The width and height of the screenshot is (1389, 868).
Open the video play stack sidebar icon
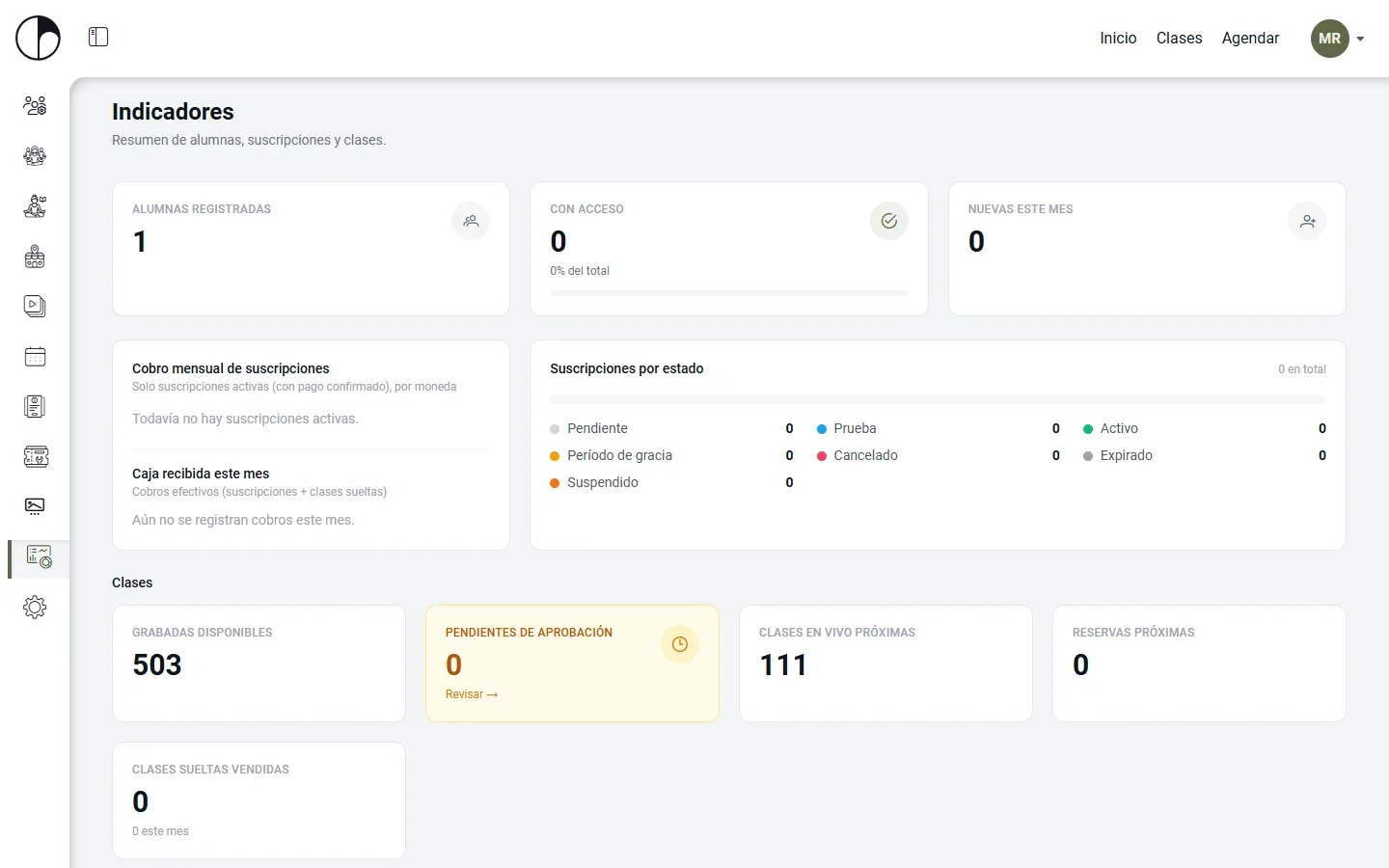[35, 307]
